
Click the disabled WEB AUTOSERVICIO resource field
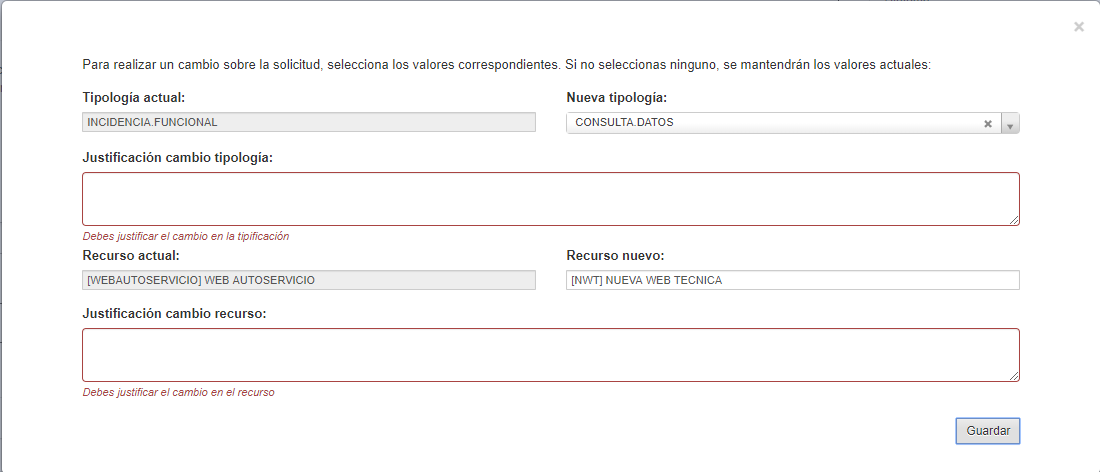309,280
